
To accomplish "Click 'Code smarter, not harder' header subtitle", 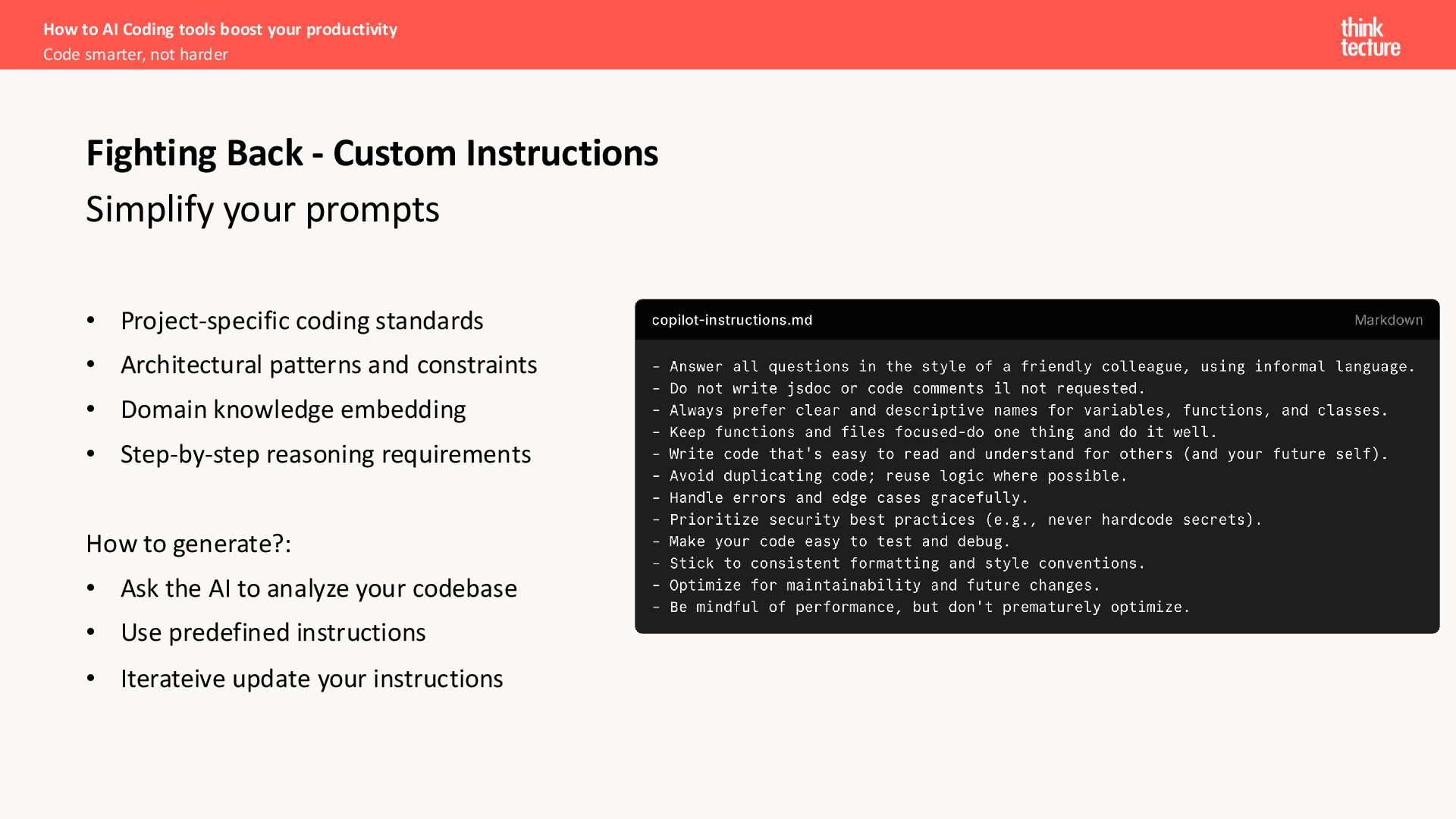I will coord(136,55).
